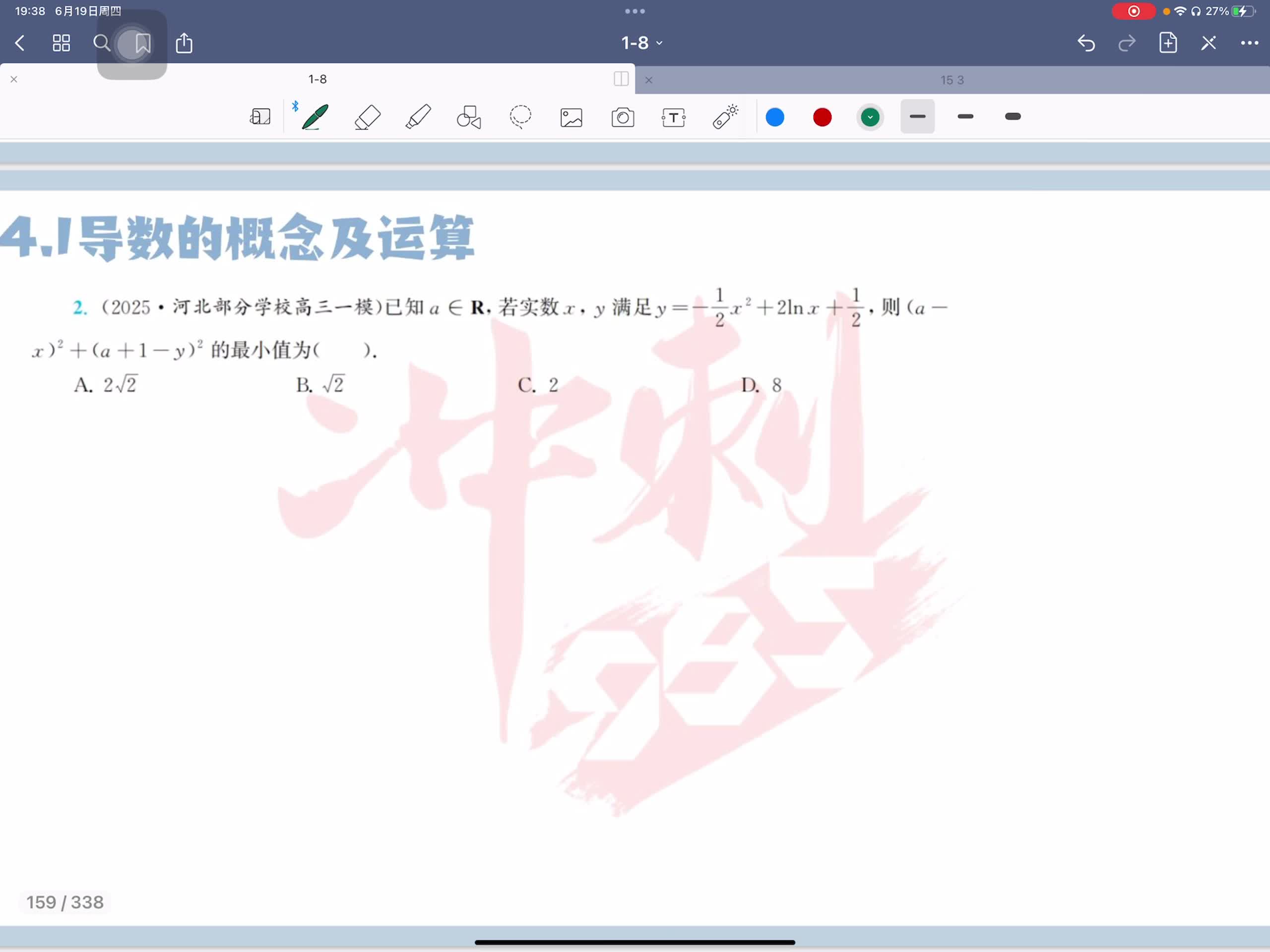
Task: Activate the Laser pointer tool
Action: 726,117
